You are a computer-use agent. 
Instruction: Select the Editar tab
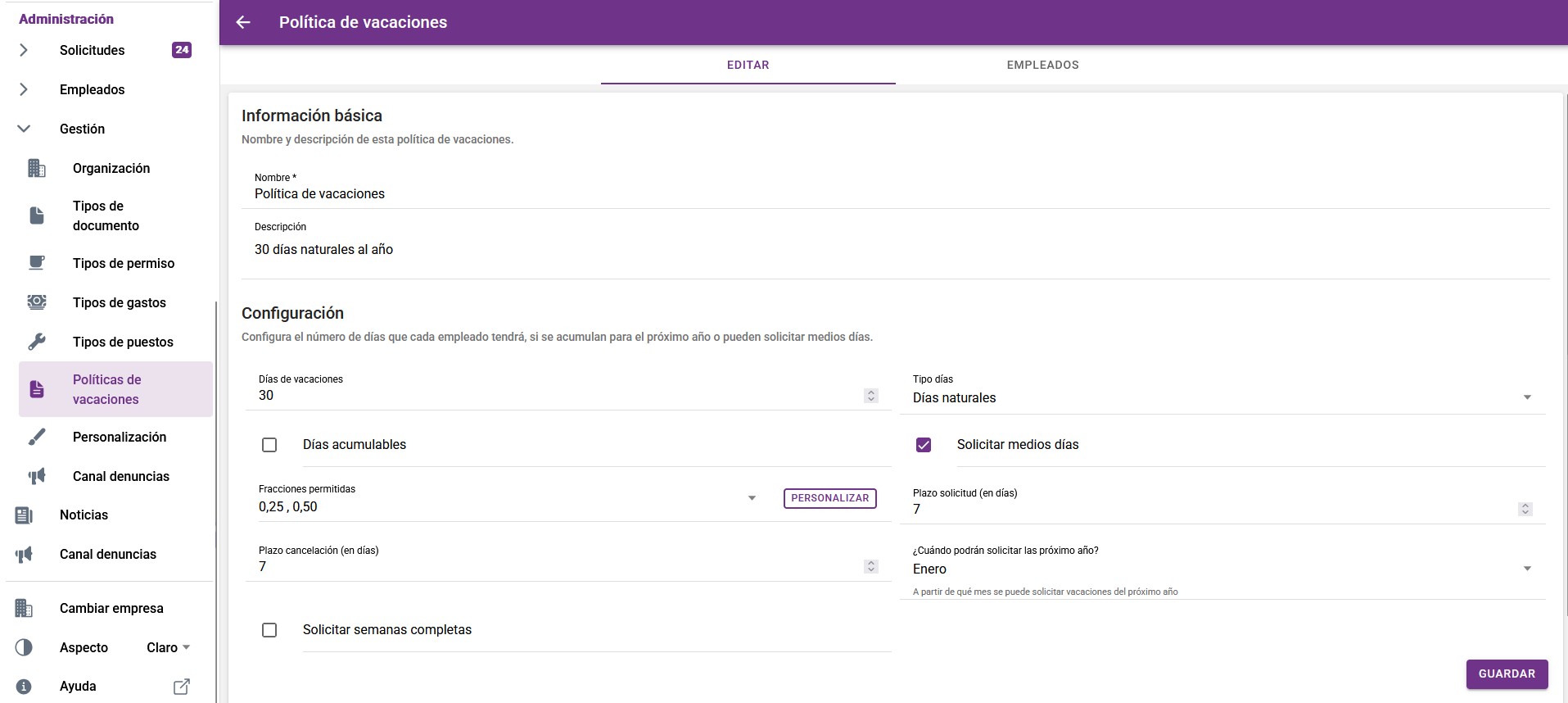[748, 65]
